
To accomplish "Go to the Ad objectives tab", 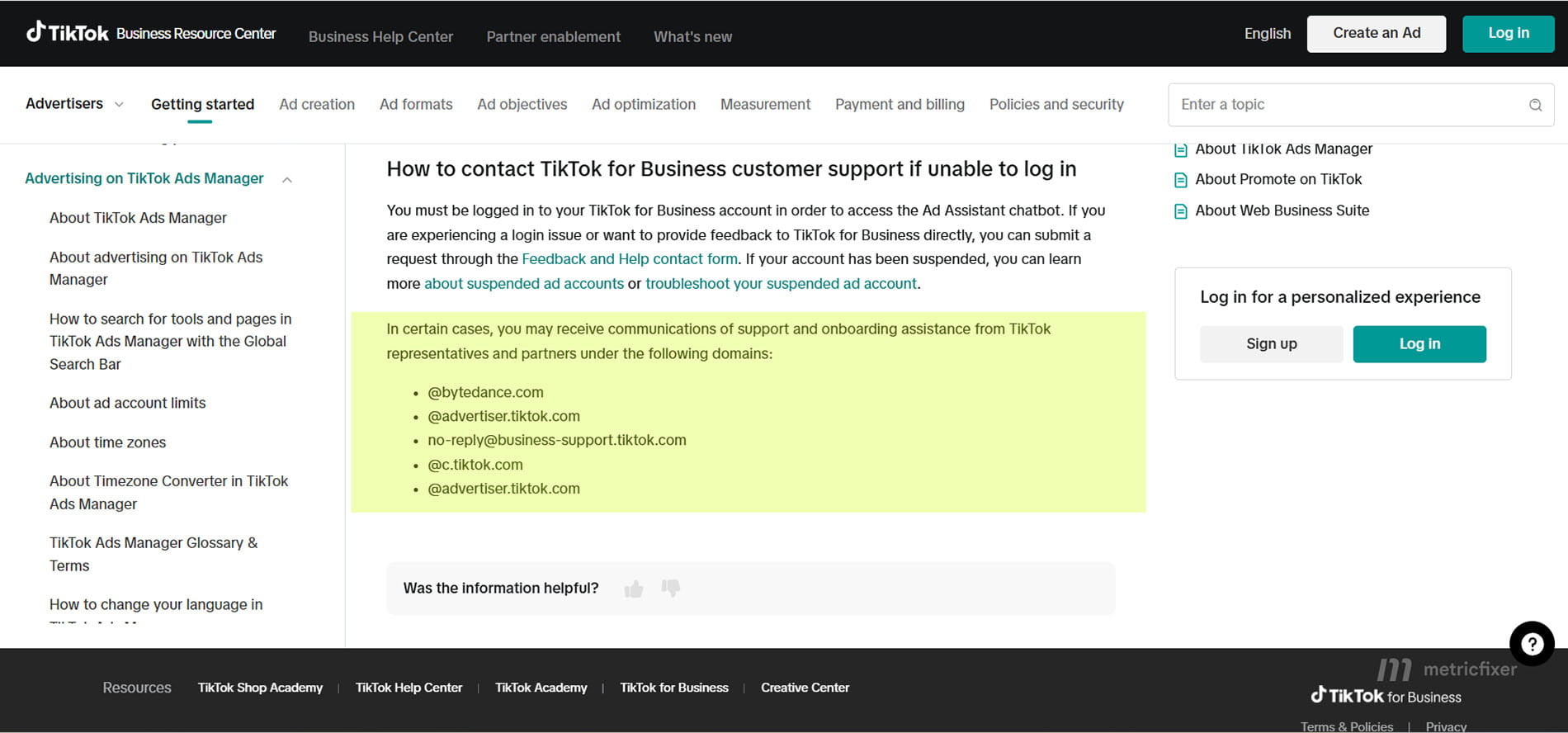I will point(522,105).
